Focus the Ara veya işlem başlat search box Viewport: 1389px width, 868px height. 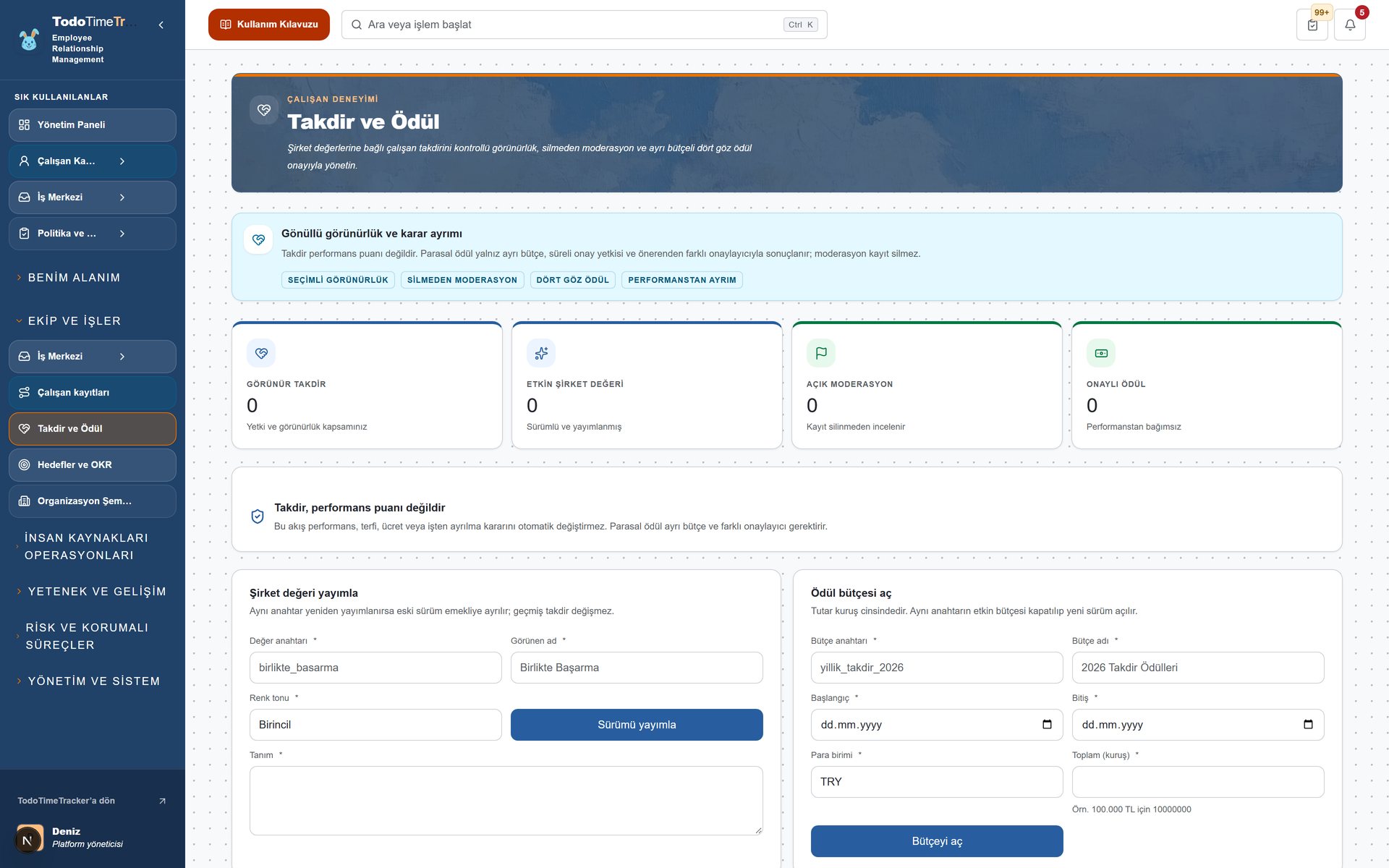[x=585, y=25]
